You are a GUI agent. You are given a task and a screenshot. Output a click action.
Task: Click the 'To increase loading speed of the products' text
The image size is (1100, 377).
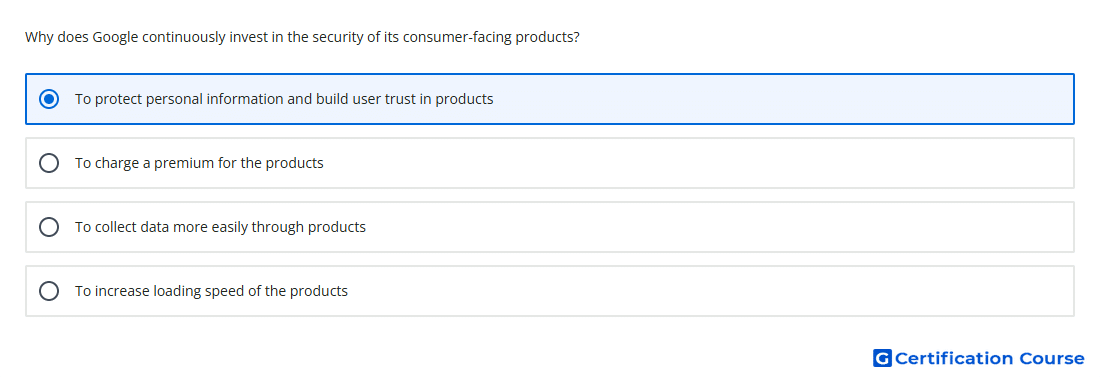tap(211, 291)
